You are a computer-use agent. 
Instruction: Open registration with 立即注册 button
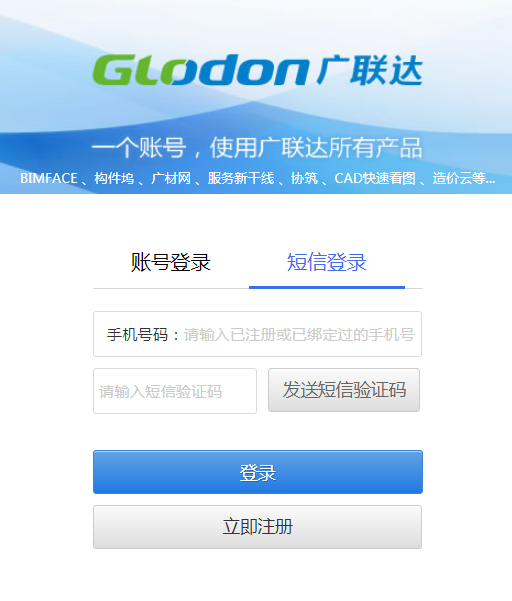pos(258,527)
